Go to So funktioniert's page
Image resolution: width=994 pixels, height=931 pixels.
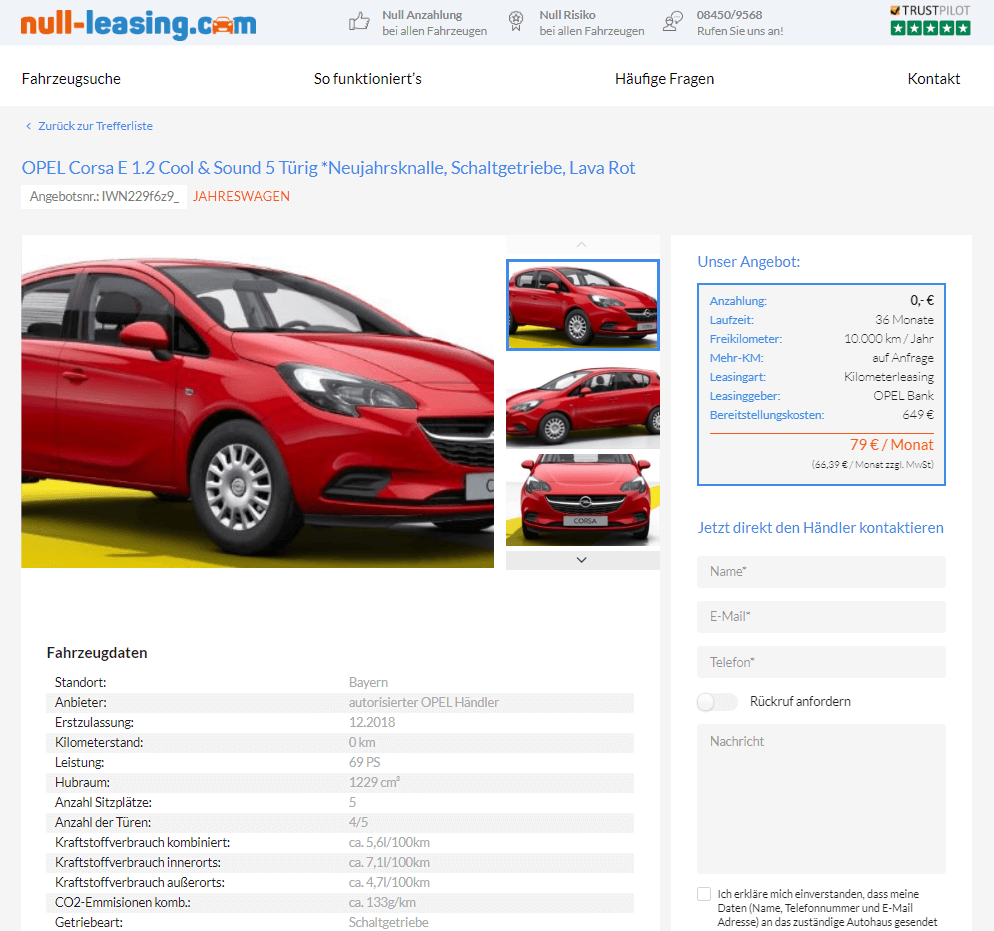tap(368, 79)
